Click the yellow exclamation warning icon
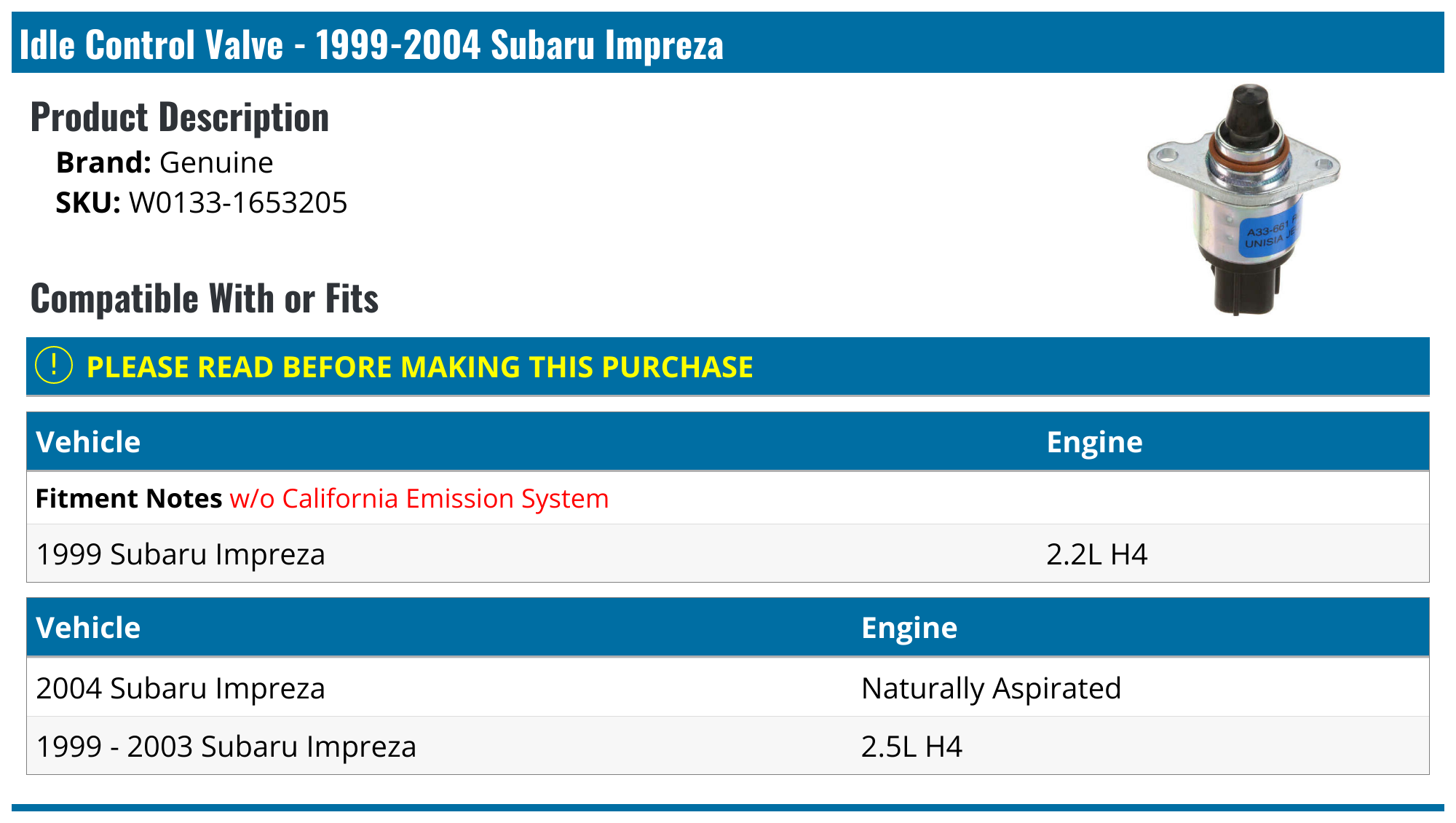1456x823 pixels. pyautogui.click(x=54, y=366)
